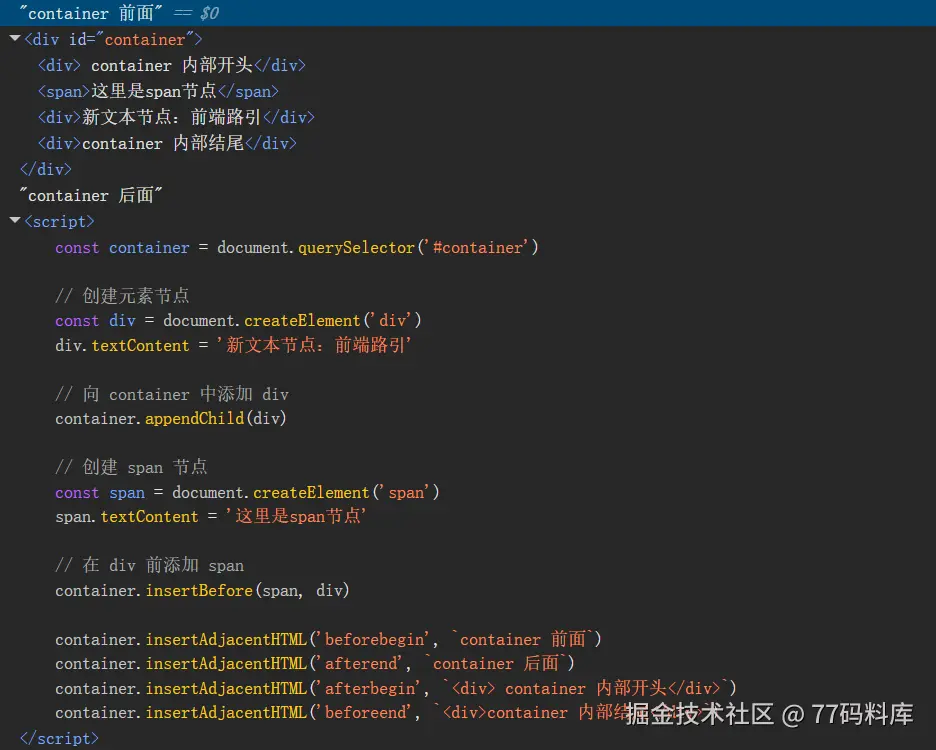Click the container.insertBefore(span, div) line
The height and width of the screenshot is (750, 936).
click(202, 591)
